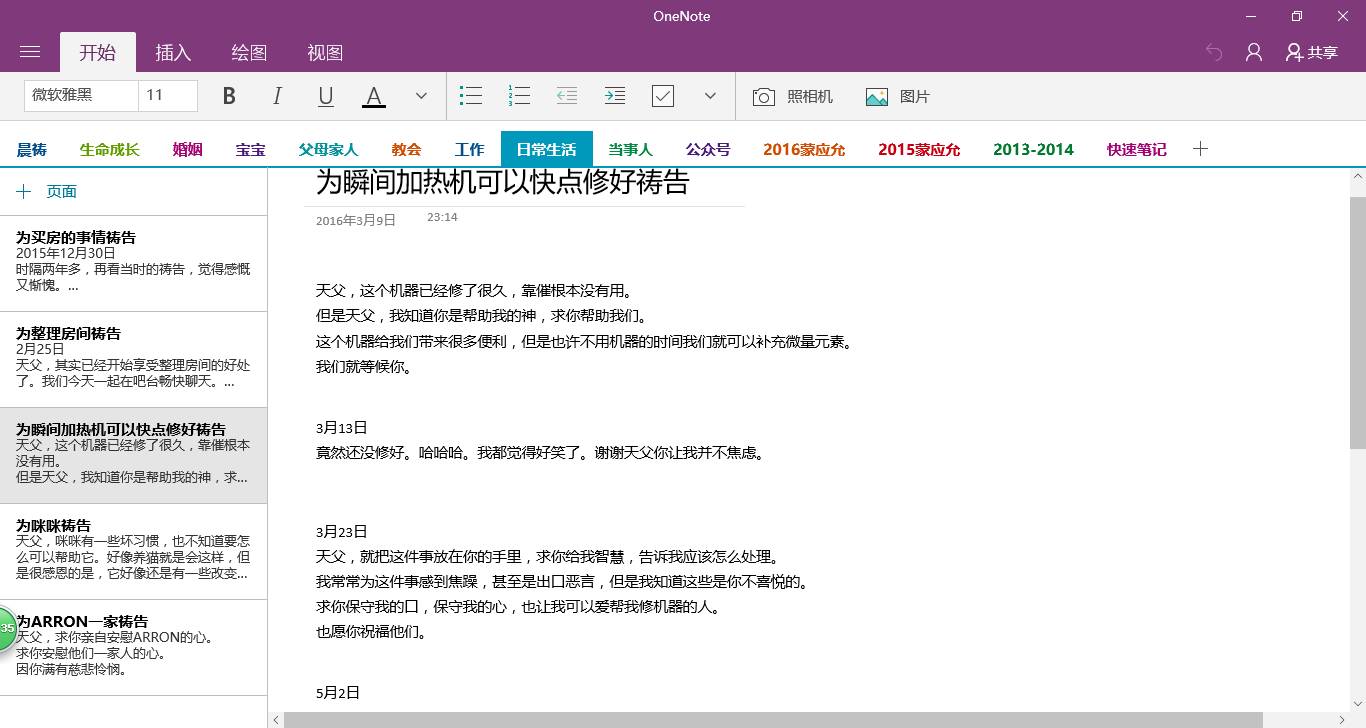Add a new page with + 页面
Image resolution: width=1366 pixels, height=728 pixels.
tap(47, 191)
